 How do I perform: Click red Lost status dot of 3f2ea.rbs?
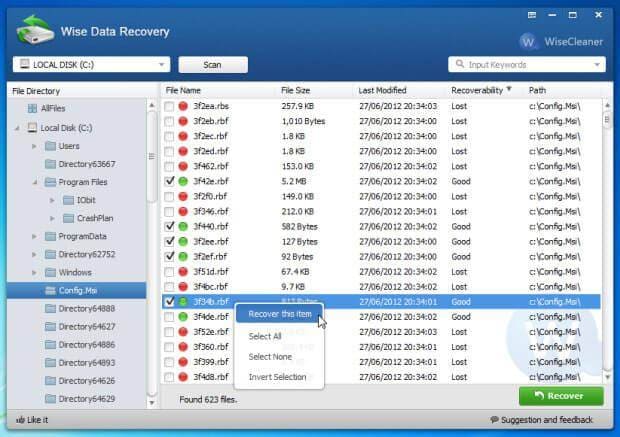click(x=183, y=106)
